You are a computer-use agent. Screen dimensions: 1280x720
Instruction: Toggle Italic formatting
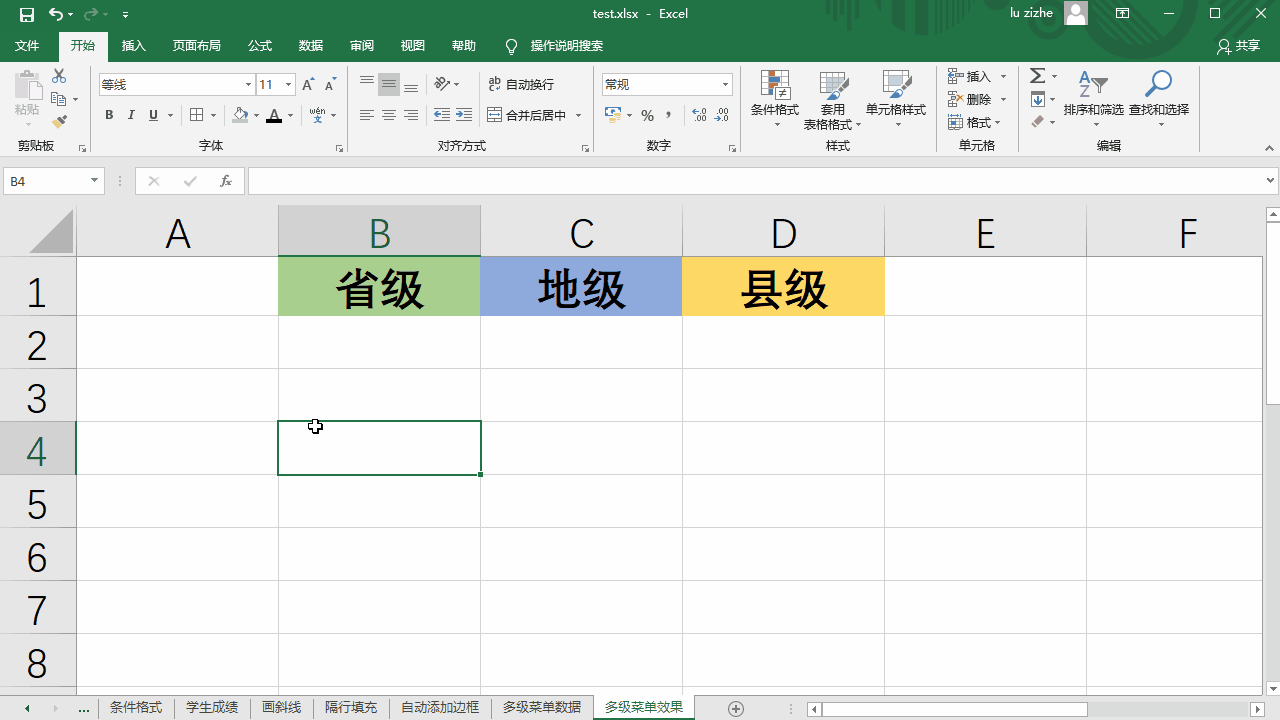pyautogui.click(x=131, y=115)
